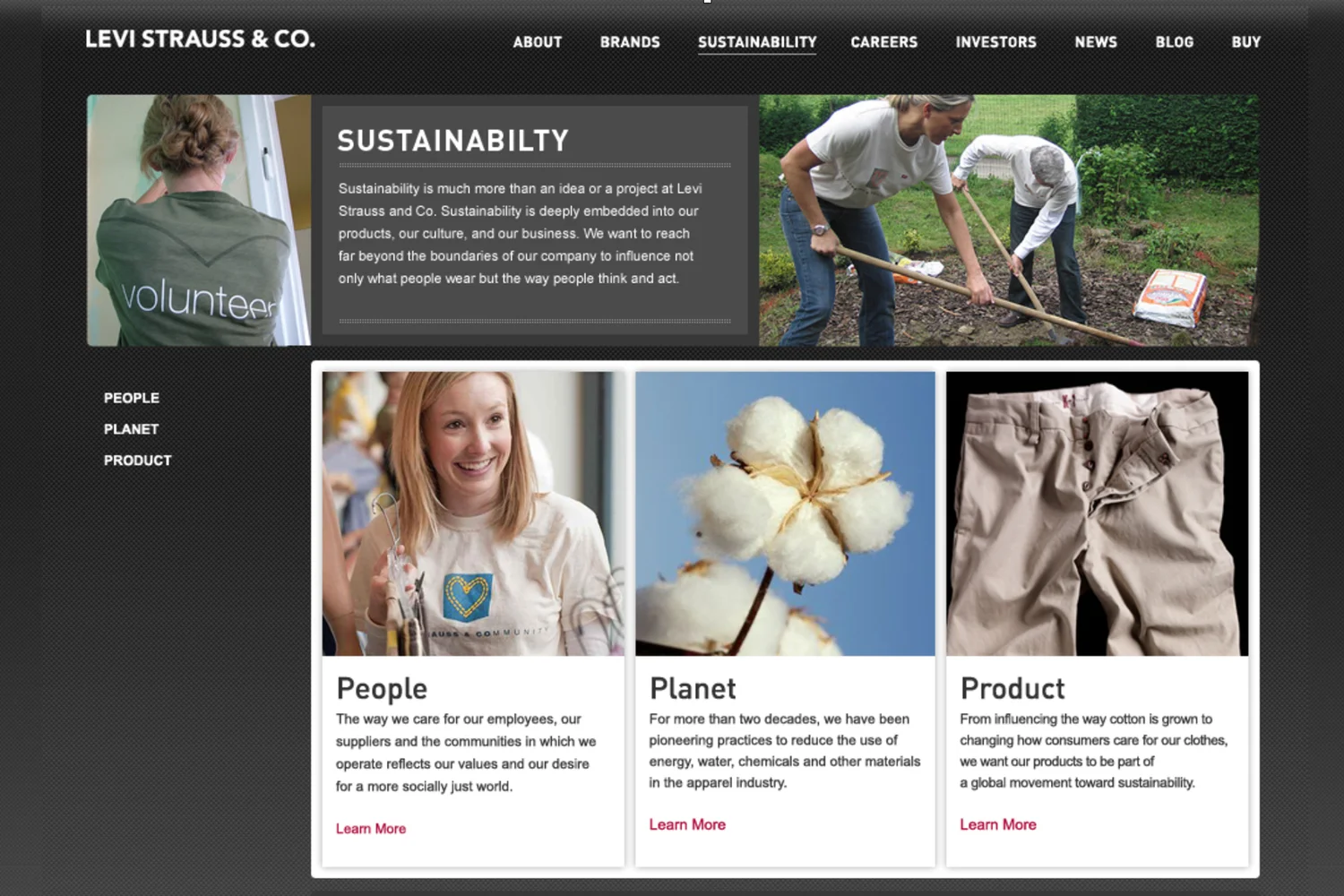Select Product in the left sidebar
This screenshot has height=896, width=1344.
tap(137, 461)
